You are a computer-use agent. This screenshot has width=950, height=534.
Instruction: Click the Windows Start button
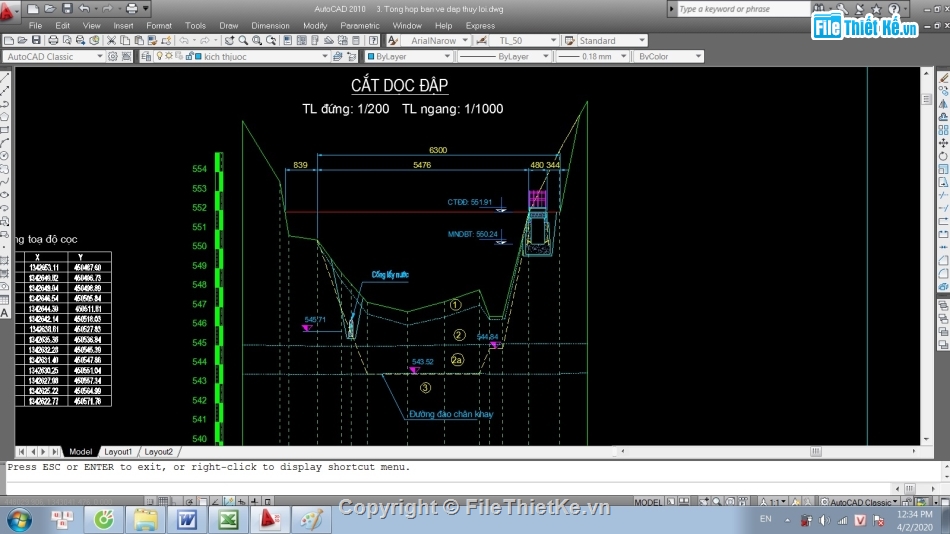(19, 520)
